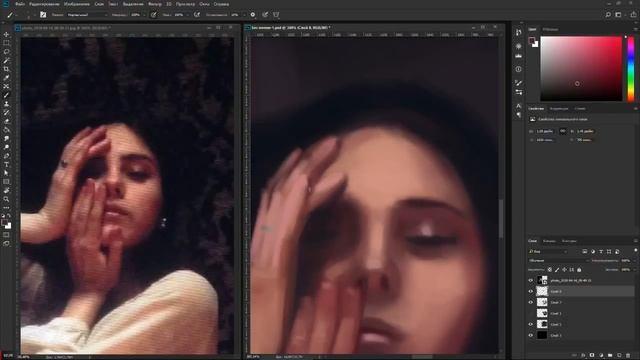
Task: Select the Brush tool in left toolbar
Action: point(6,95)
